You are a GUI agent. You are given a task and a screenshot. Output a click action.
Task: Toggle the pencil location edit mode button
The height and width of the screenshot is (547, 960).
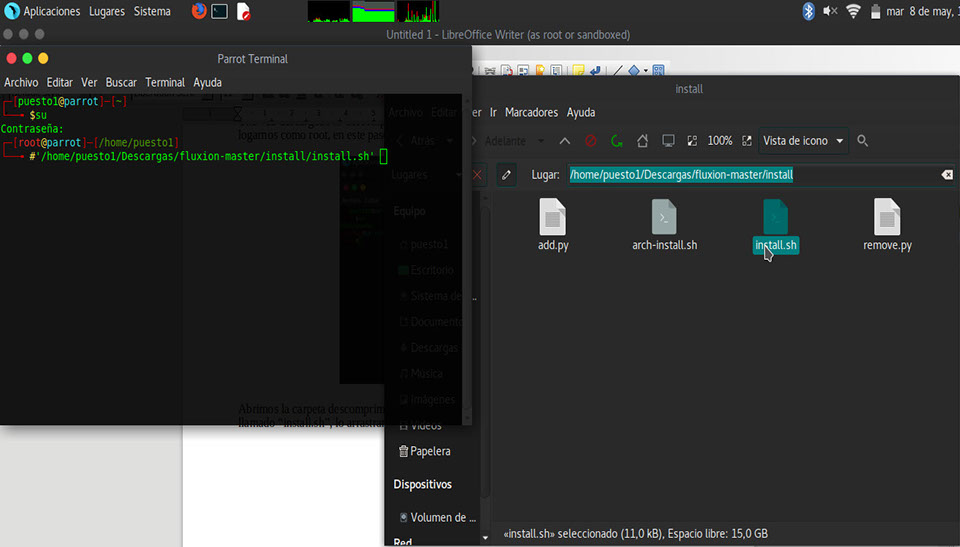point(507,175)
